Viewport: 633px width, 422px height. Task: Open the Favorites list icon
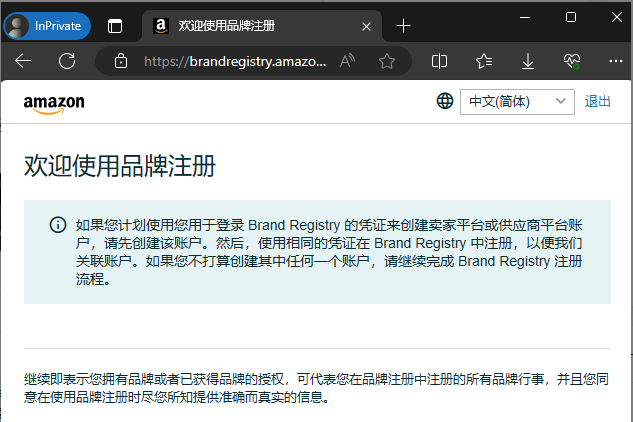point(484,61)
